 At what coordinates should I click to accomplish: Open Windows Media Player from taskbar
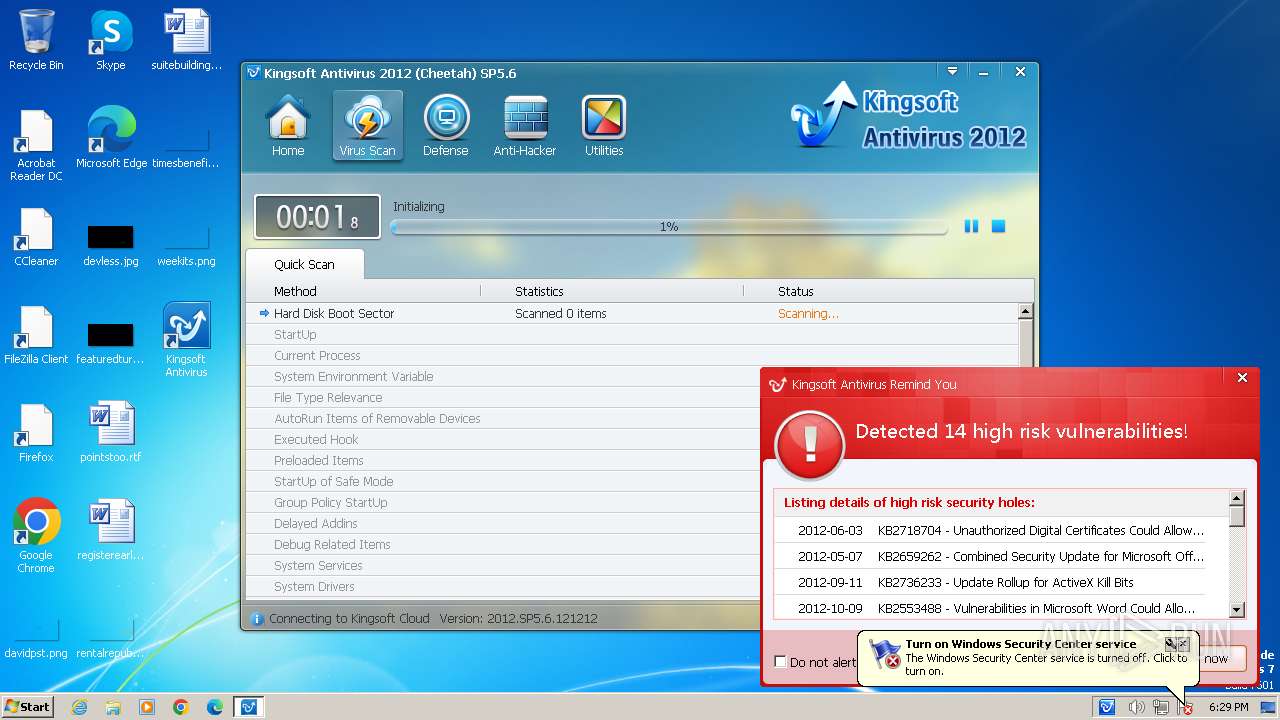tap(147, 707)
